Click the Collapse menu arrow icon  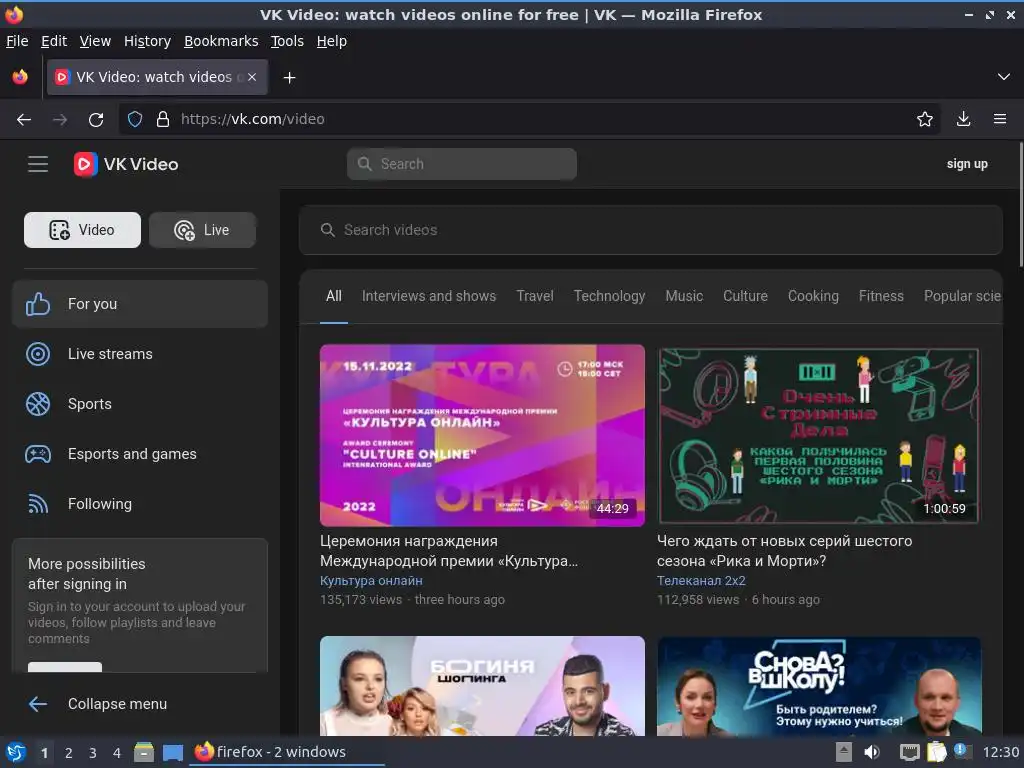(x=38, y=704)
